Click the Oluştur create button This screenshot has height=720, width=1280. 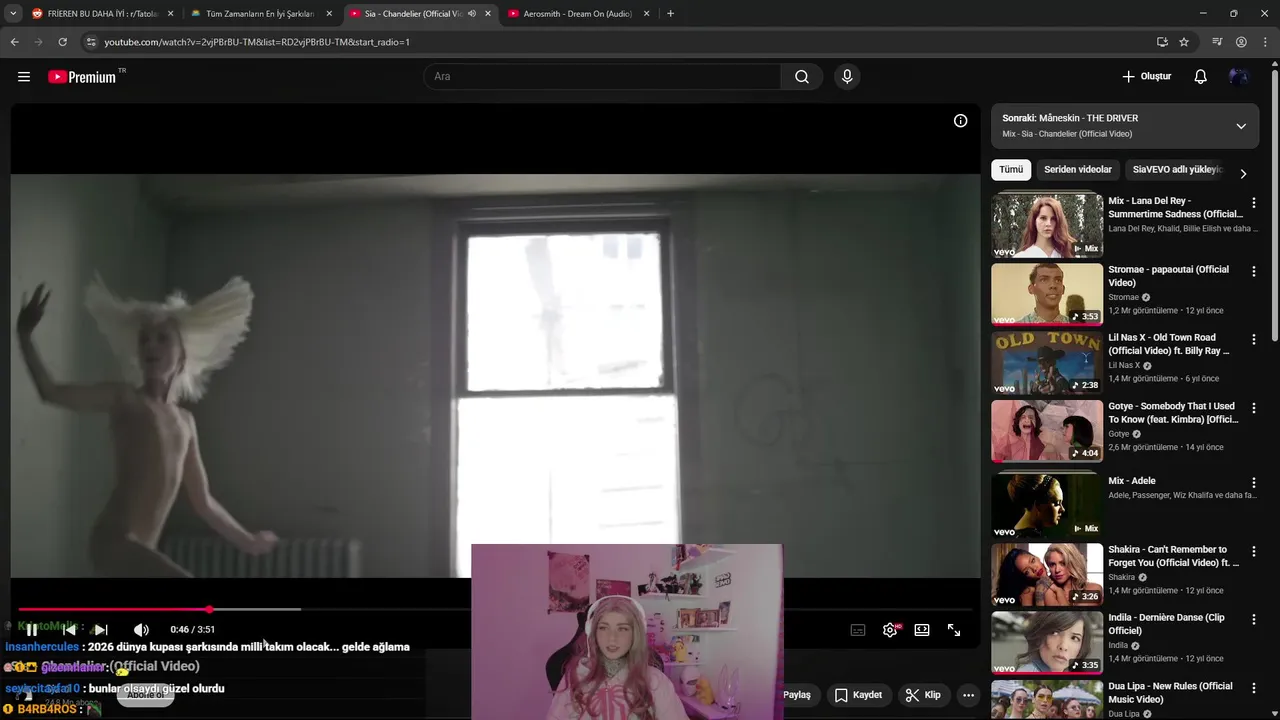[1146, 77]
